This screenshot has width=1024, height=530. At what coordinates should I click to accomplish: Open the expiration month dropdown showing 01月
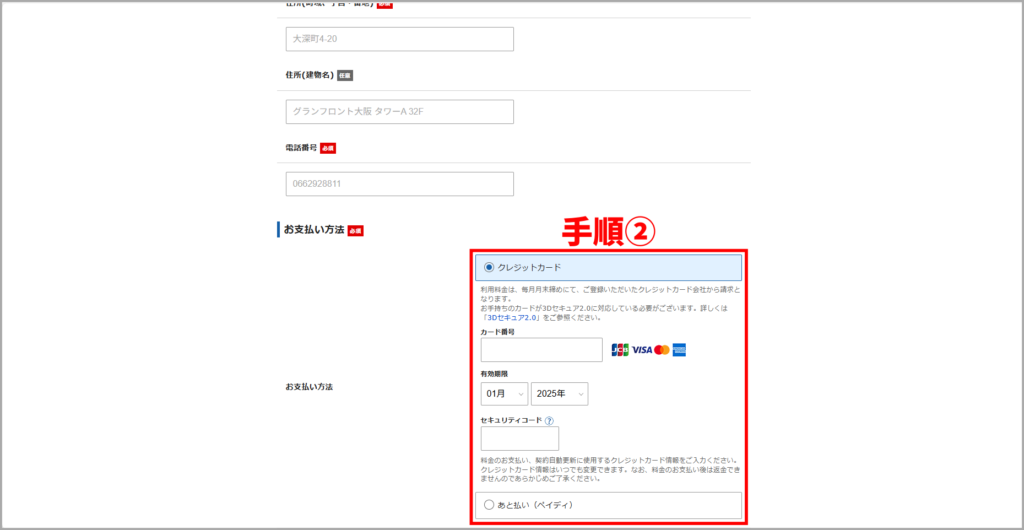(x=504, y=394)
